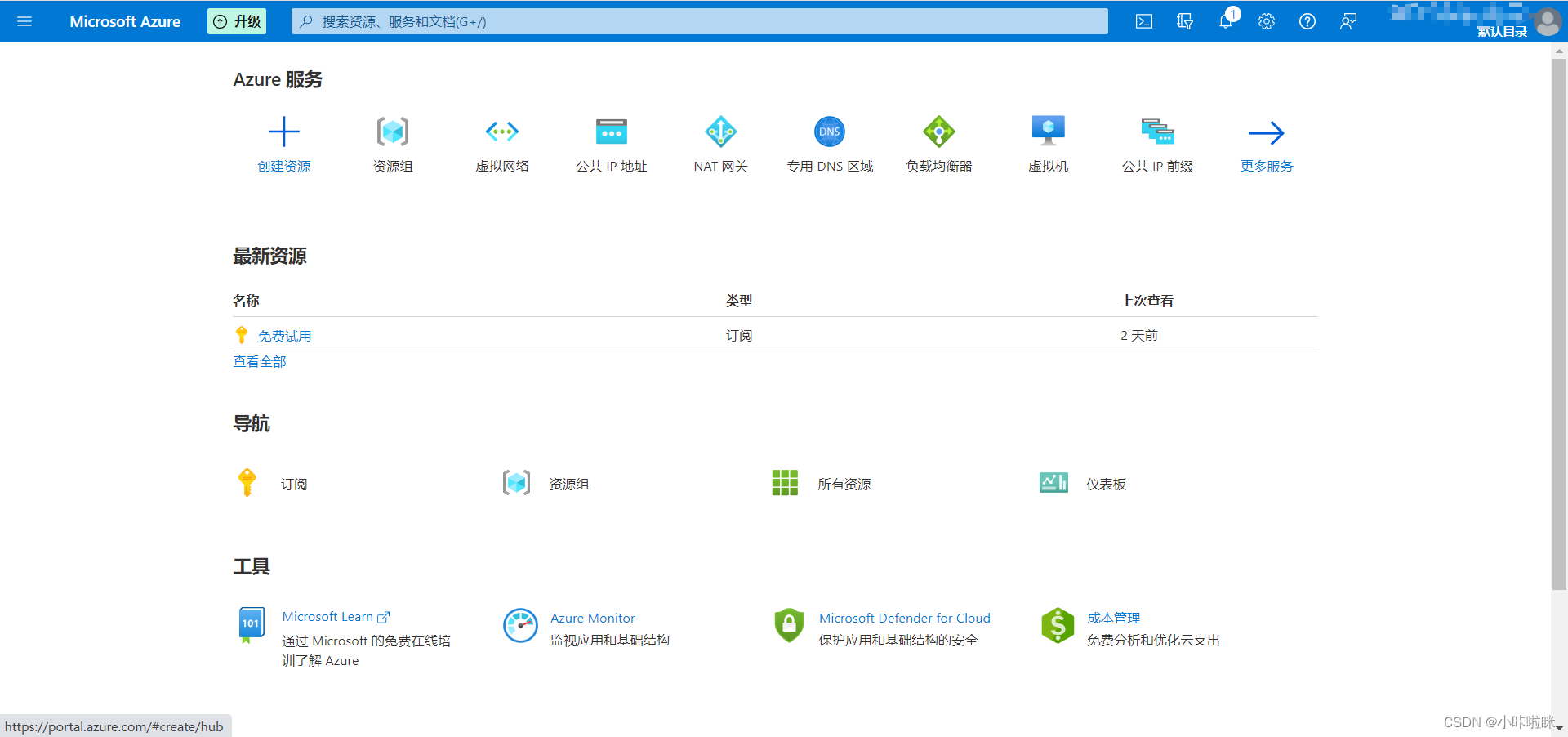Screen dimensions: 1568x737
Task: Click the scrollbar up arrow
Action: pyautogui.click(x=1559, y=51)
